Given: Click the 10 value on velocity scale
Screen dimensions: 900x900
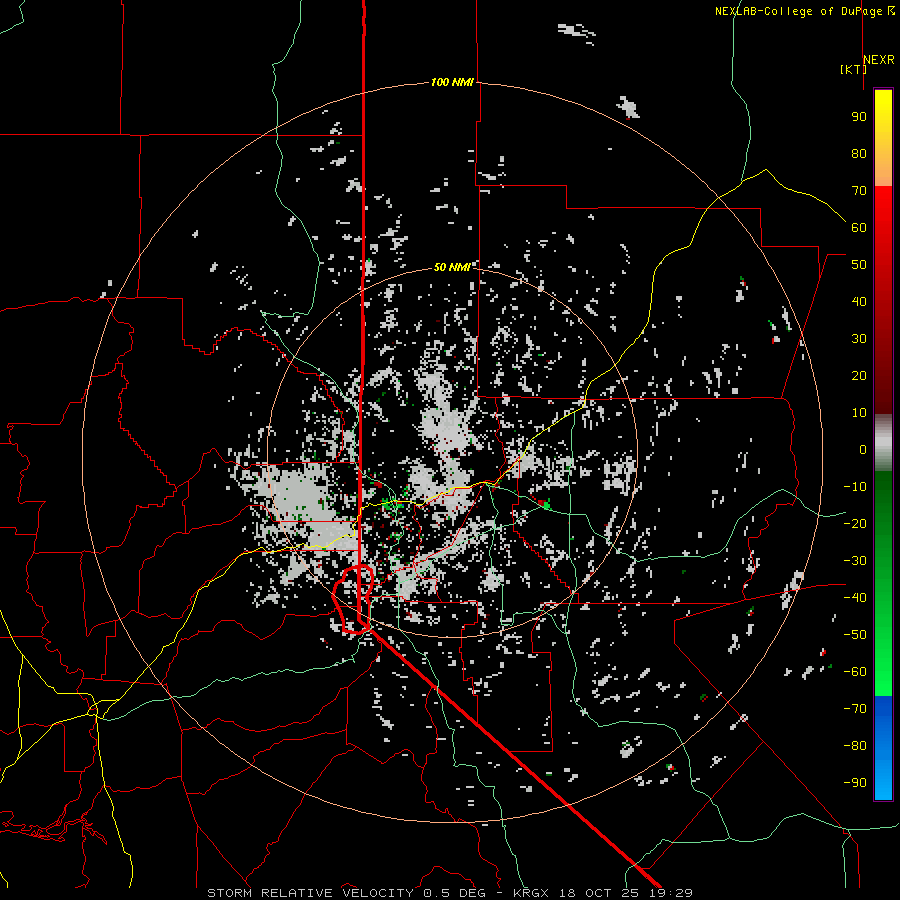Looking at the screenshot, I should click(859, 413).
